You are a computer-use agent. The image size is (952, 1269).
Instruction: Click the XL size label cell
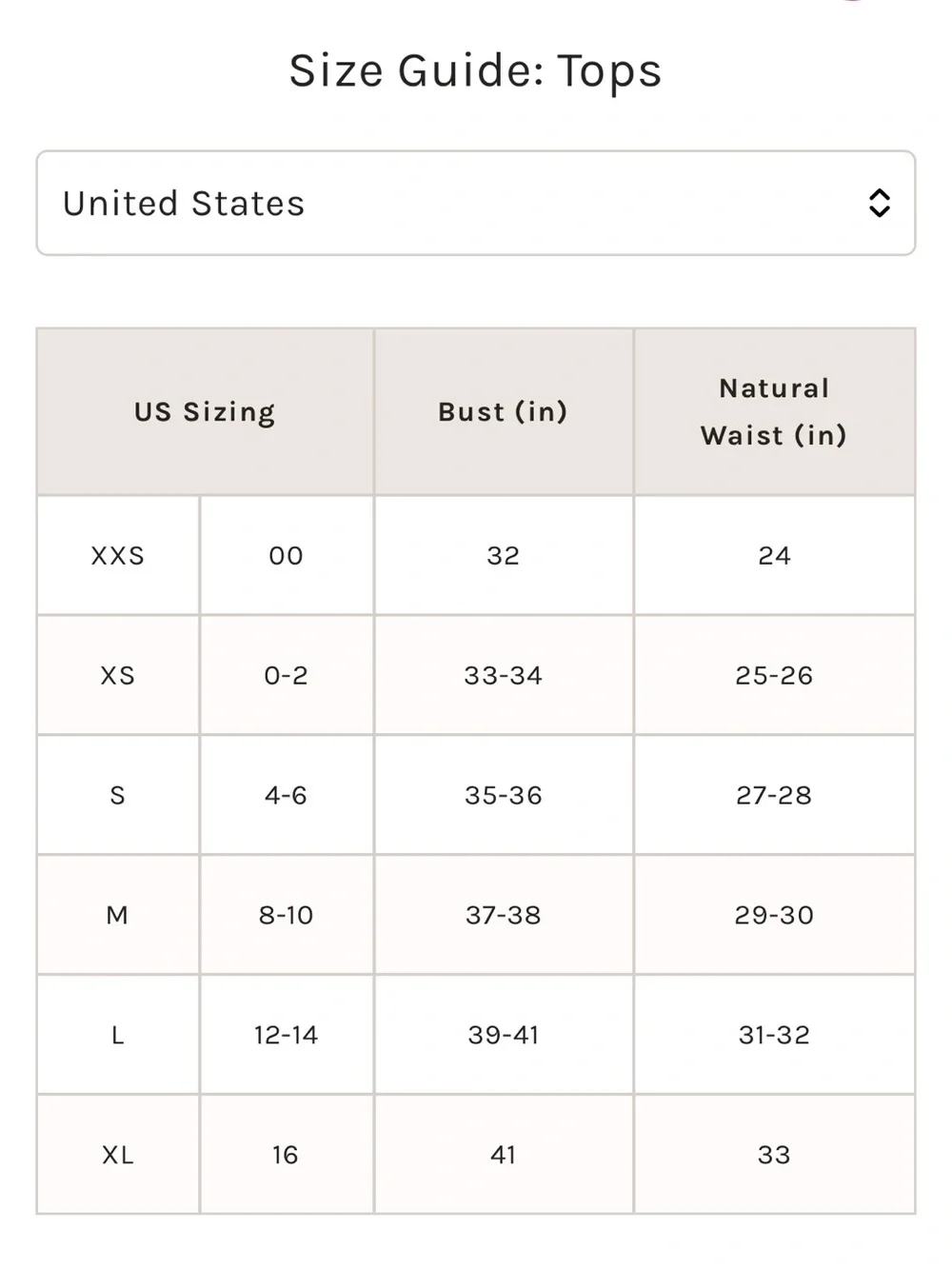tap(118, 1155)
